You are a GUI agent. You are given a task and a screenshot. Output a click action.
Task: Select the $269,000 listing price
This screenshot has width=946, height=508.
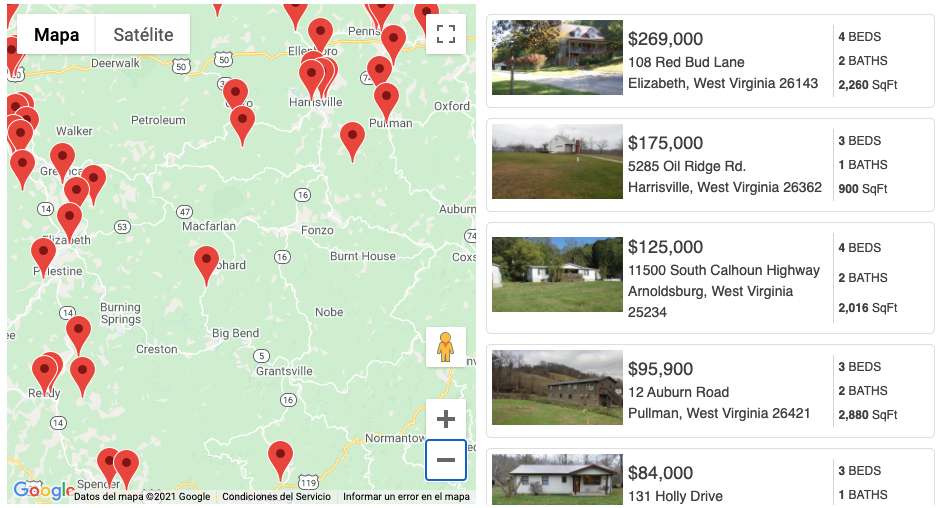click(x=665, y=39)
